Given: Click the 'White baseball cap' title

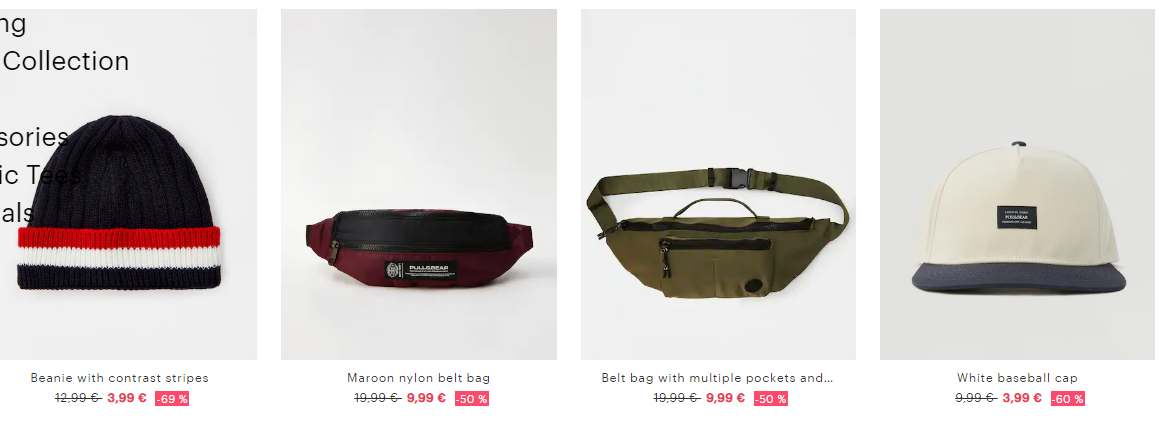Looking at the screenshot, I should [x=1017, y=378].
